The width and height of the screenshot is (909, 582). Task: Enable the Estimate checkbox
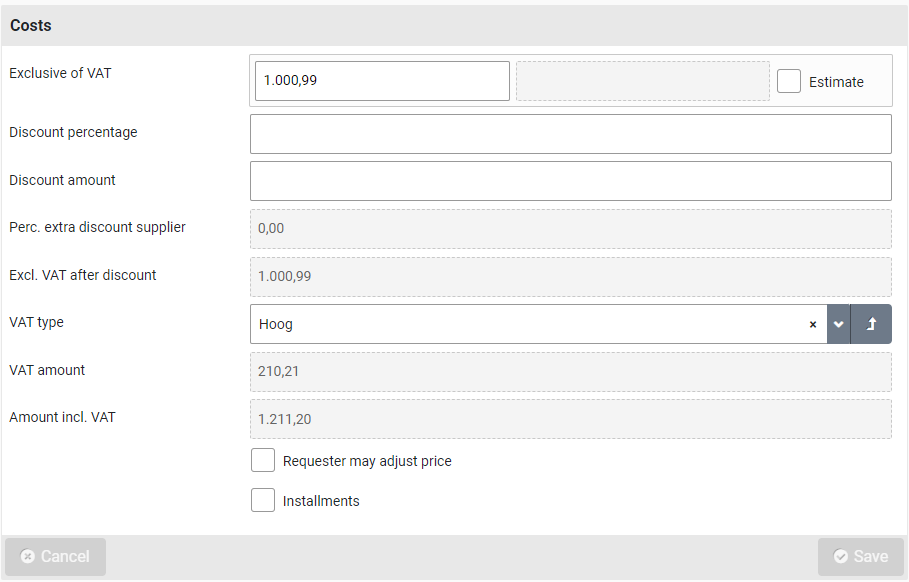pos(789,81)
